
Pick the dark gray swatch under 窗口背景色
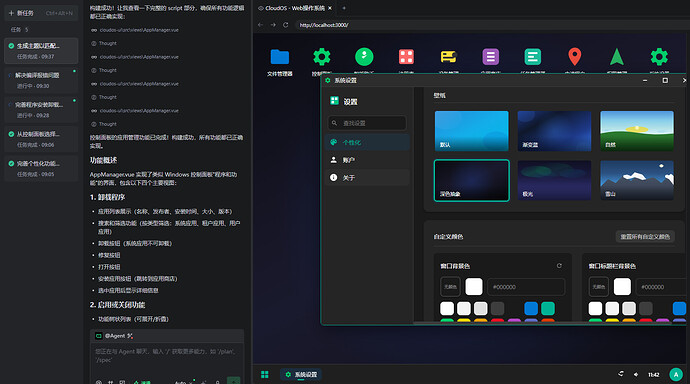(x=497, y=308)
